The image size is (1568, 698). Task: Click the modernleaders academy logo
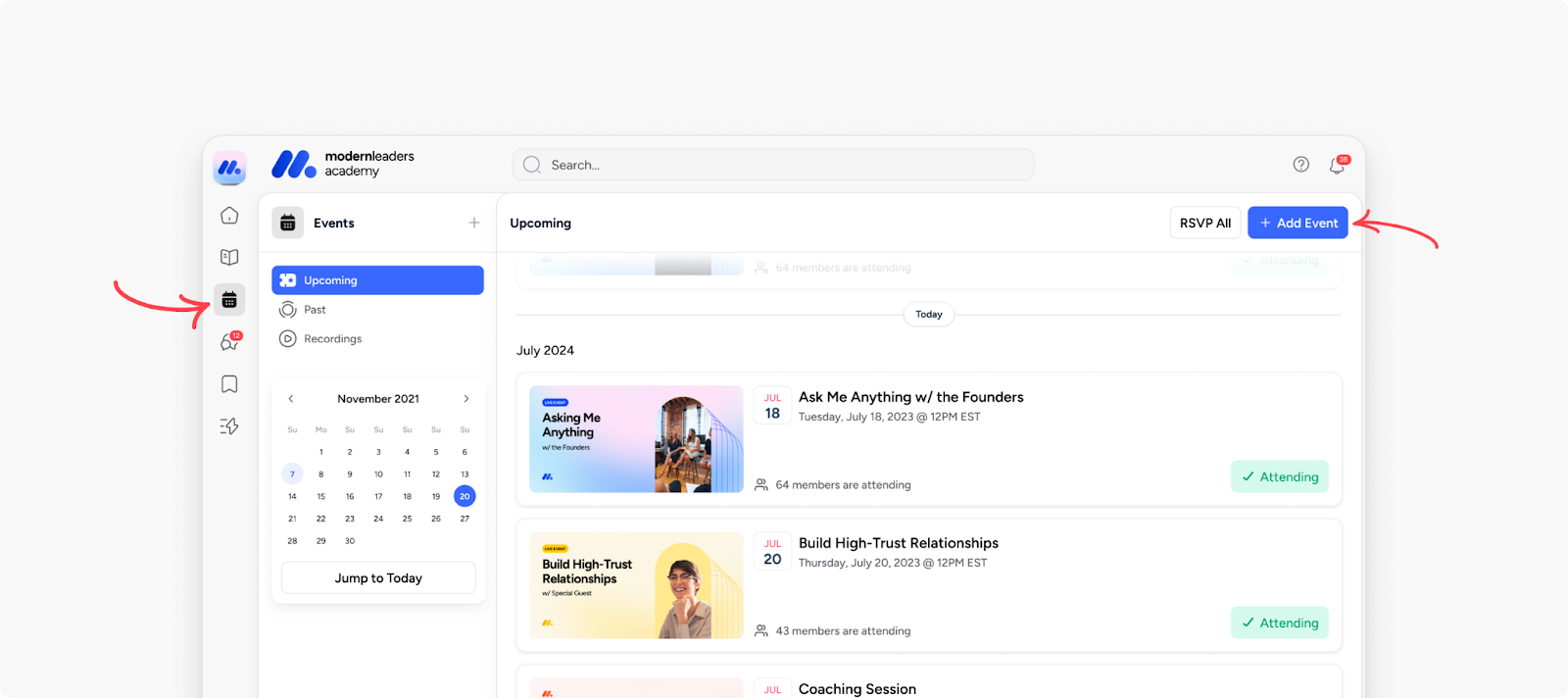pyautogui.click(x=343, y=164)
